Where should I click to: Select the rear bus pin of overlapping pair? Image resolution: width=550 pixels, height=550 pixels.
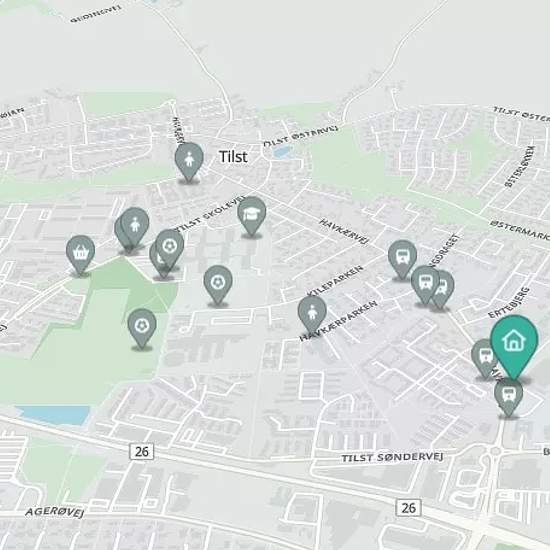[445, 289]
